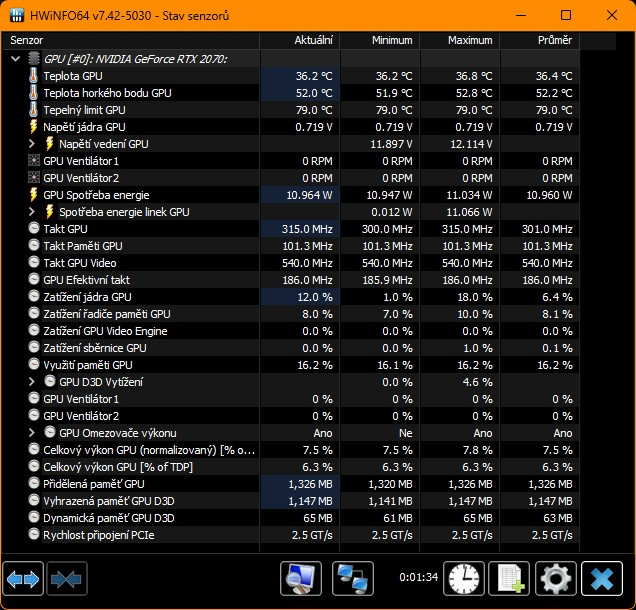Open the network remote monitoring icon
The height and width of the screenshot is (610, 636).
[353, 579]
